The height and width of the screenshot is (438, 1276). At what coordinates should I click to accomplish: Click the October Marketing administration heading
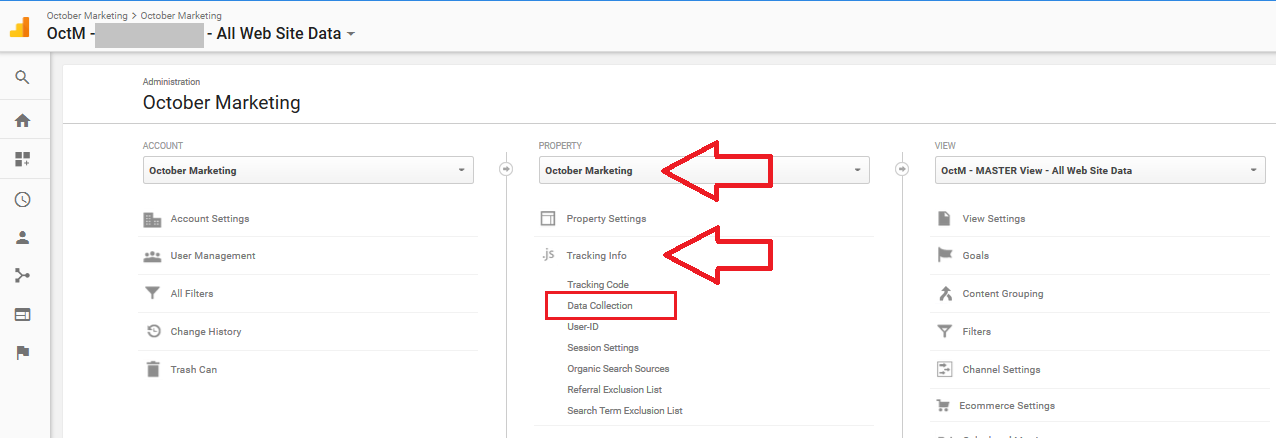pos(221,102)
